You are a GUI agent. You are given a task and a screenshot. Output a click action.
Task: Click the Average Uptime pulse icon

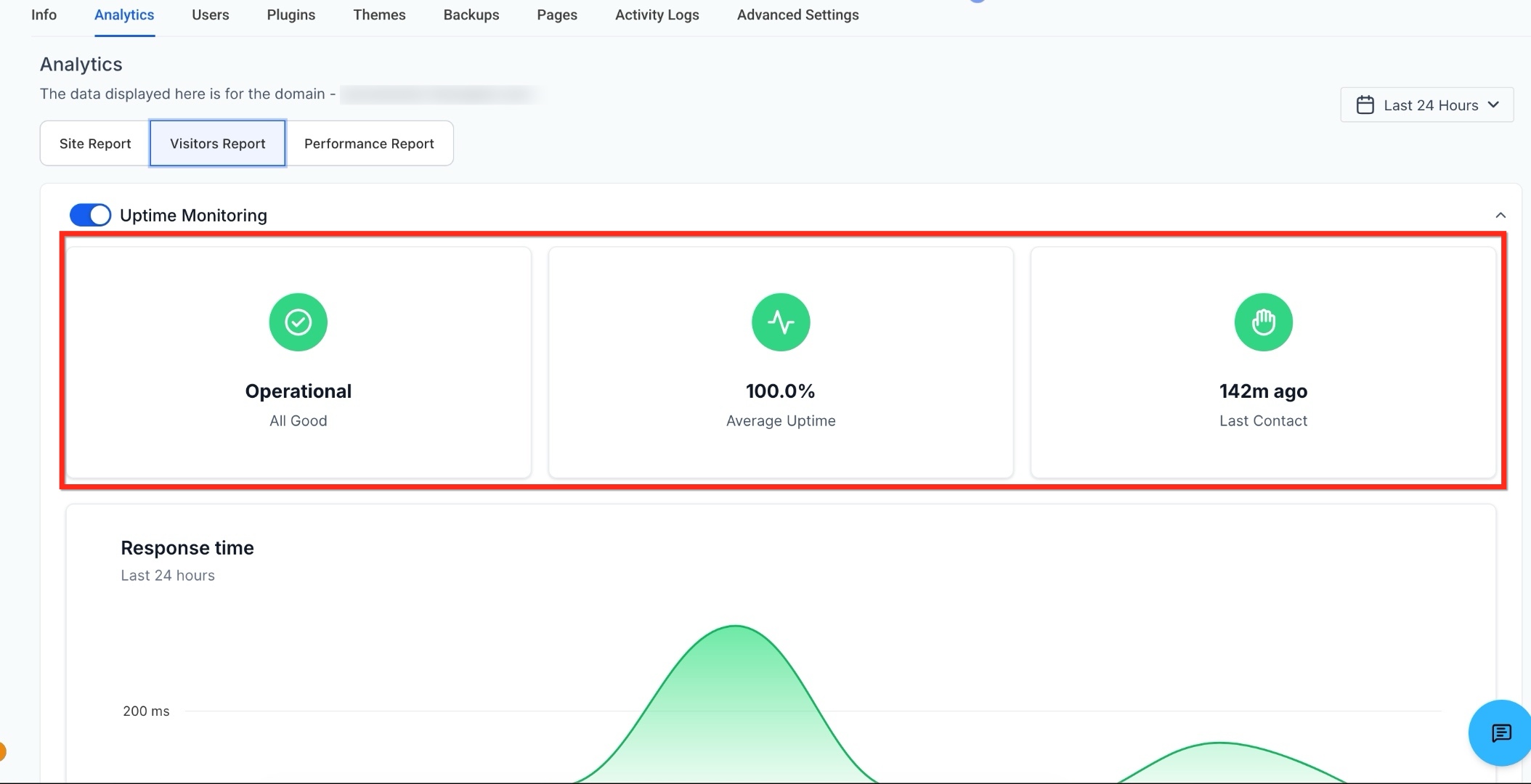click(781, 322)
